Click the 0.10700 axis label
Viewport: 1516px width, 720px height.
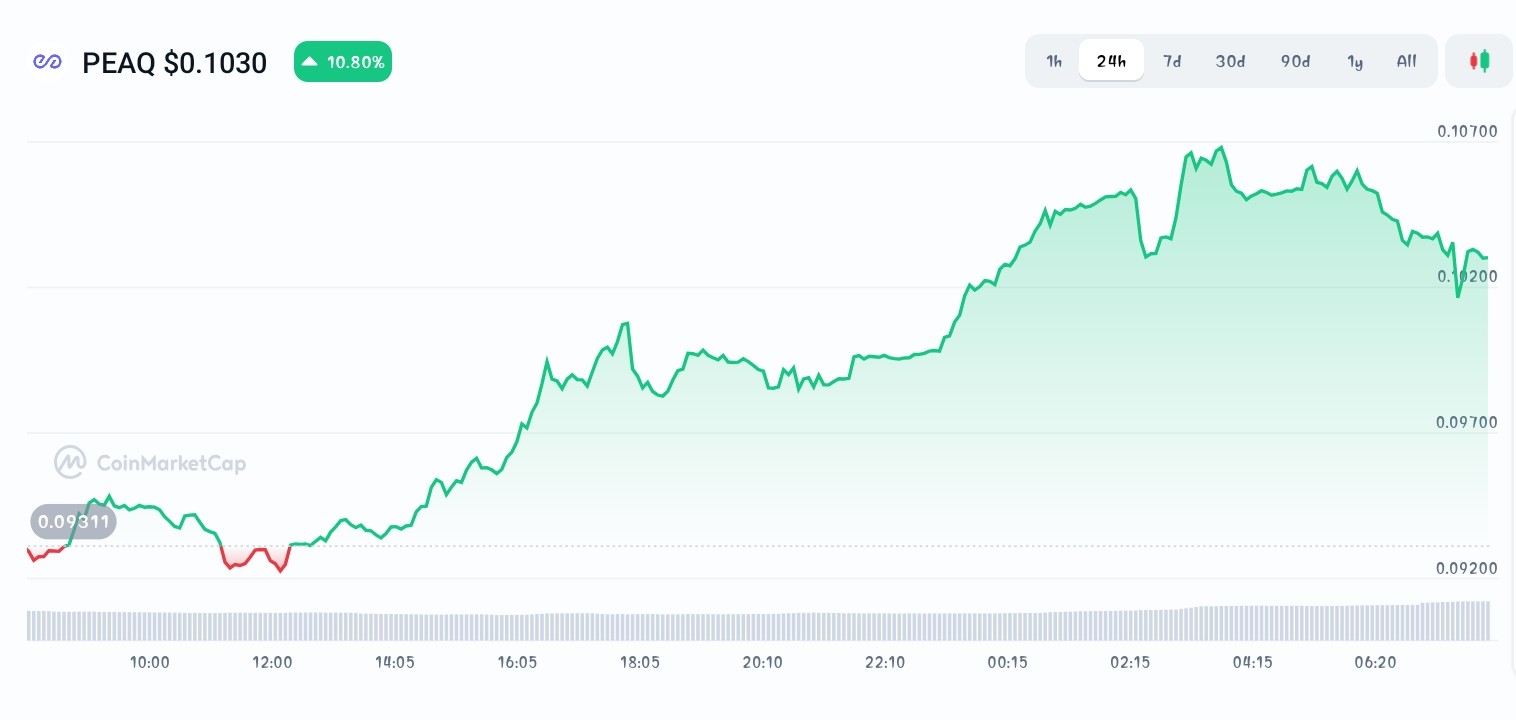[x=1467, y=131]
